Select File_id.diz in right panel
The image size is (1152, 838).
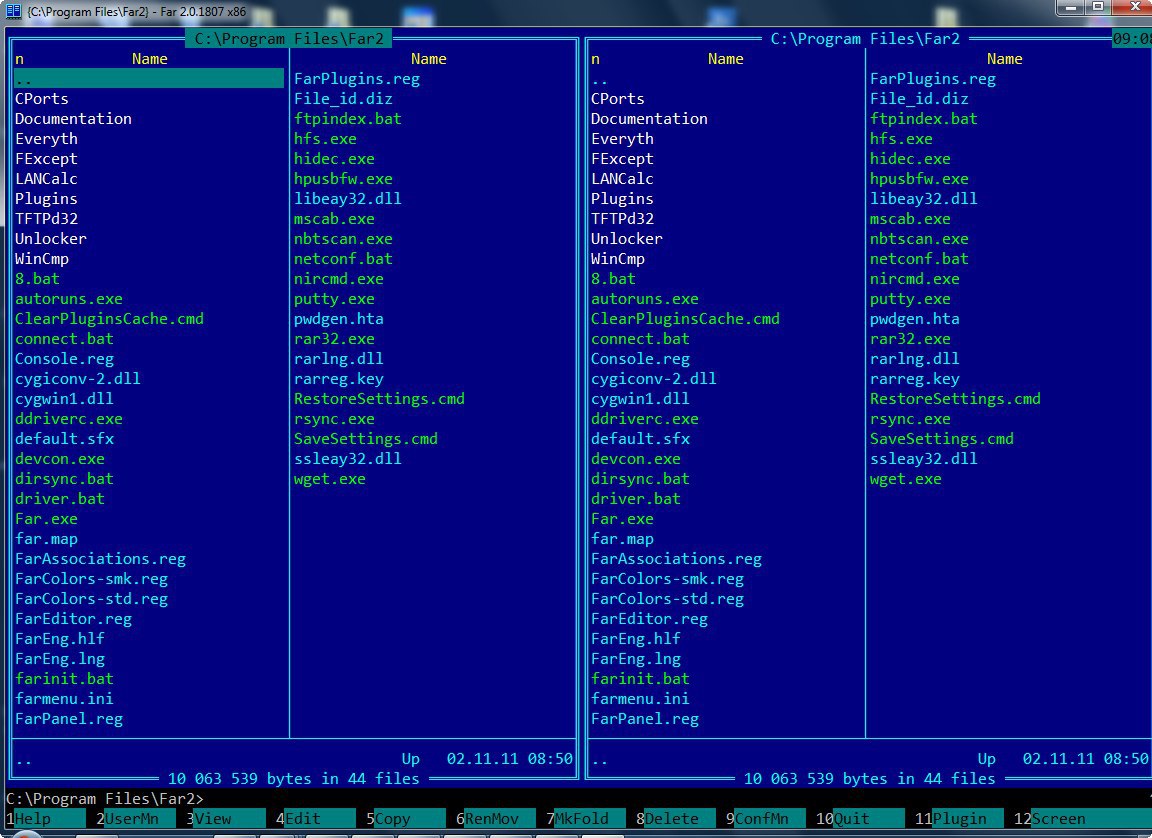pyautogui.click(x=919, y=98)
